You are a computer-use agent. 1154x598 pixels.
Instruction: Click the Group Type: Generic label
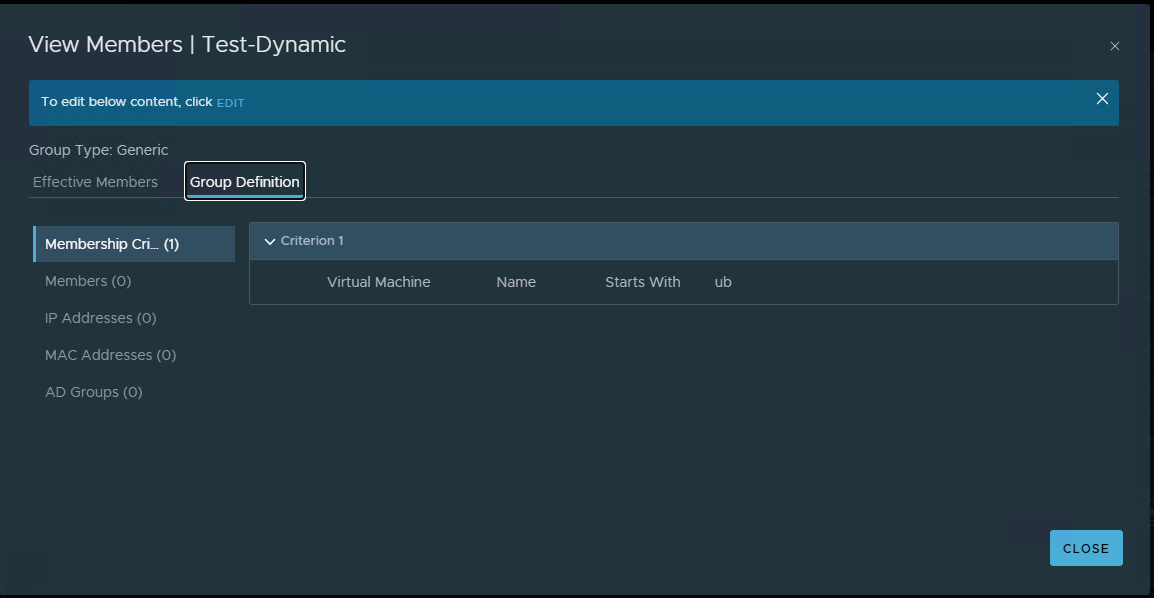pos(99,150)
